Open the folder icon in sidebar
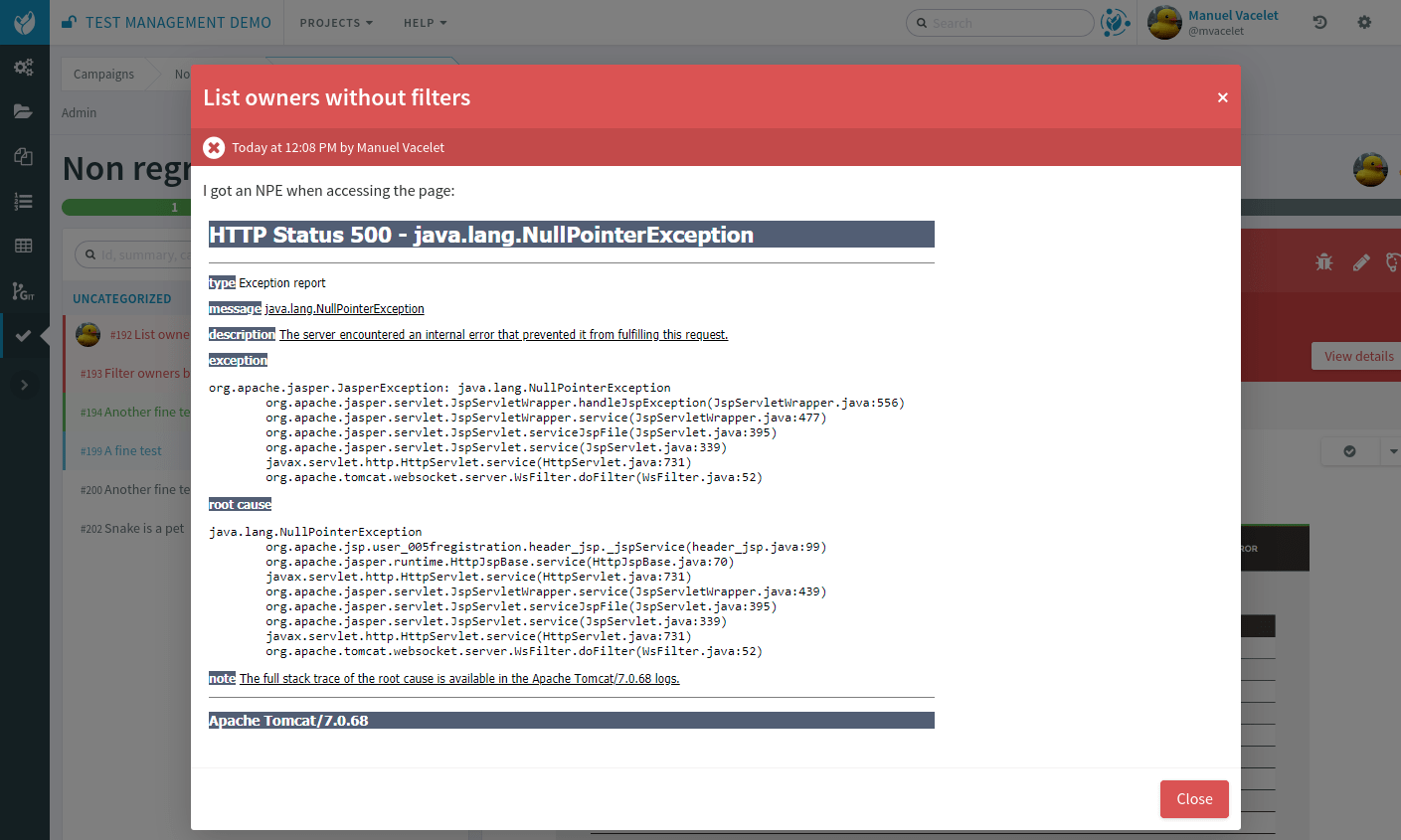The height and width of the screenshot is (840, 1401). [24, 111]
